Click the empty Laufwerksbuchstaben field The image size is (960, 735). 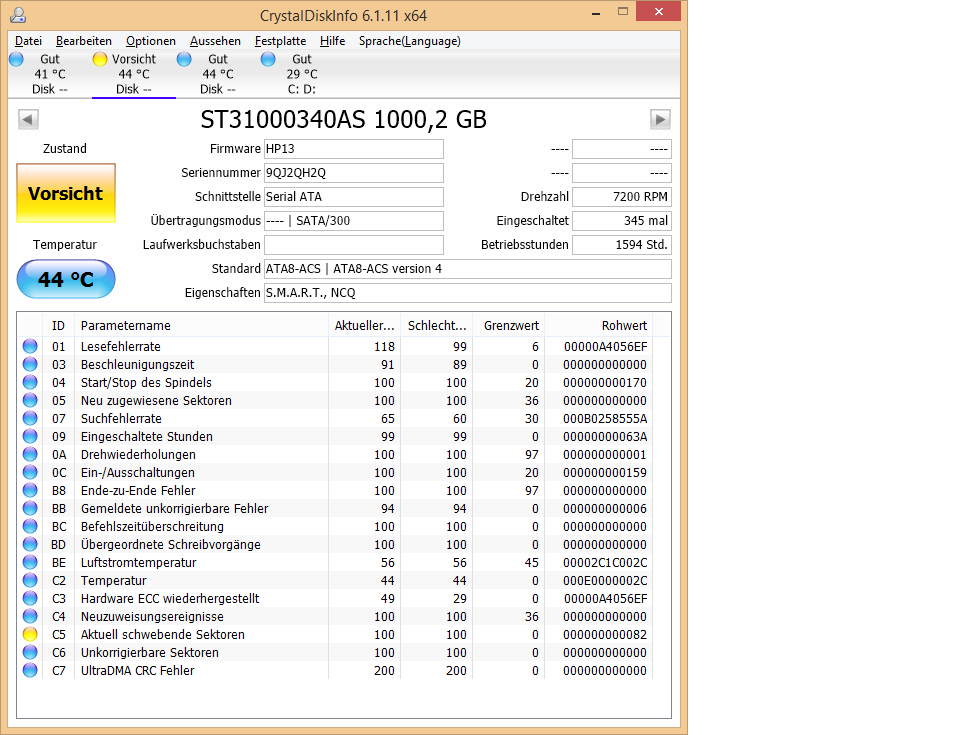pyautogui.click(x=353, y=244)
